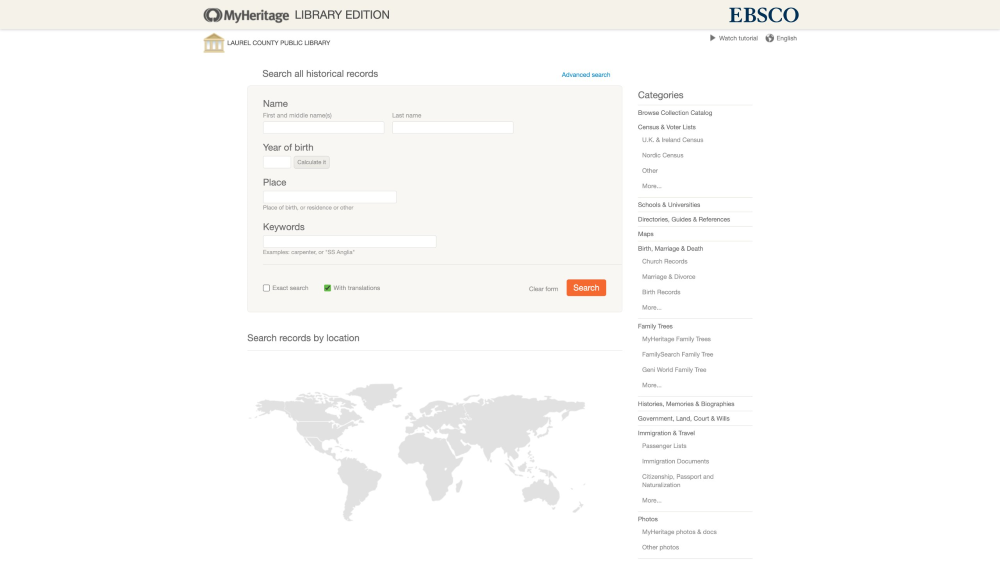Open Marriage & Divorce subcategory
Screen dimensions: 1000x563
click(668, 277)
